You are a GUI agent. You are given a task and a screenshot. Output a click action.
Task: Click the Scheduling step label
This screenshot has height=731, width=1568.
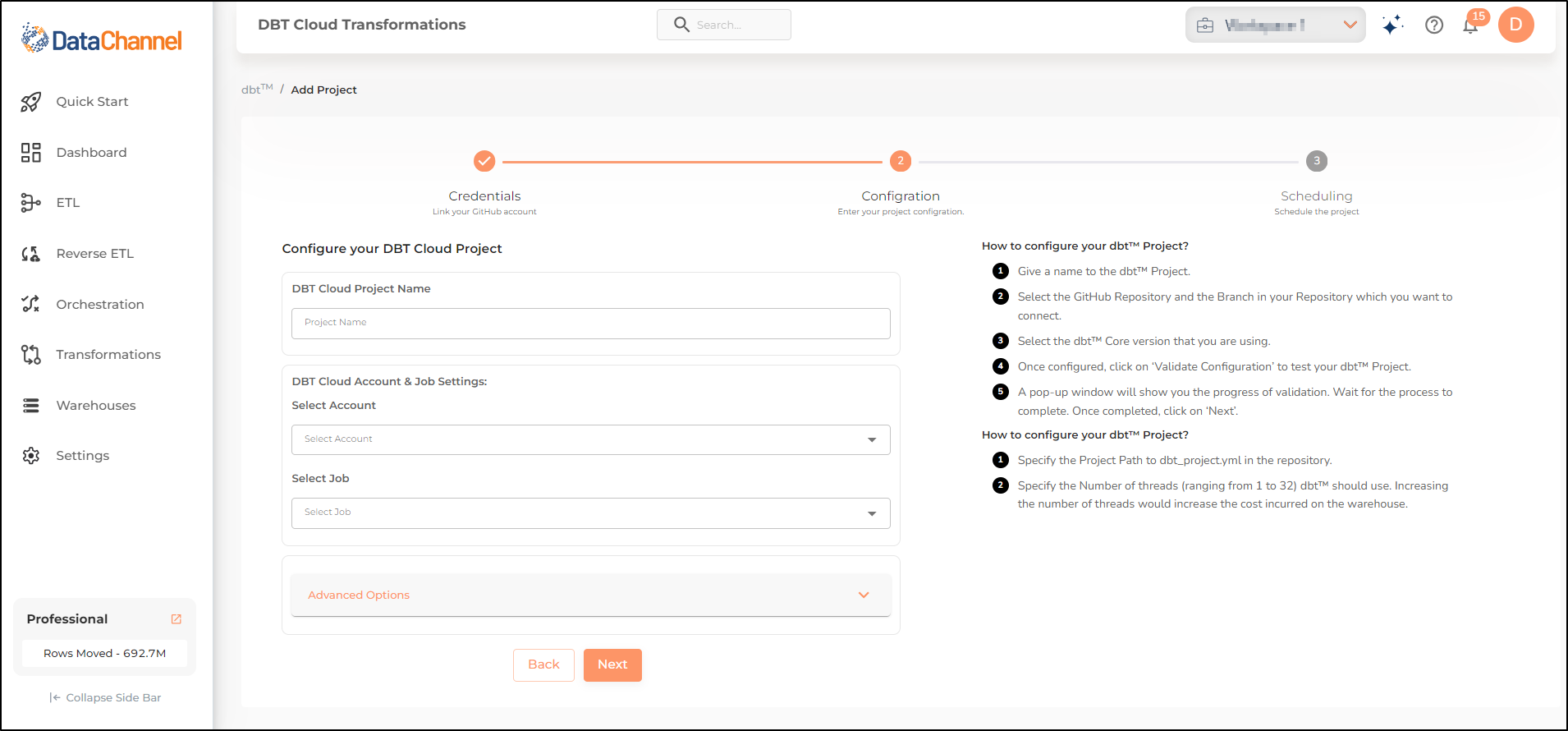click(1317, 196)
